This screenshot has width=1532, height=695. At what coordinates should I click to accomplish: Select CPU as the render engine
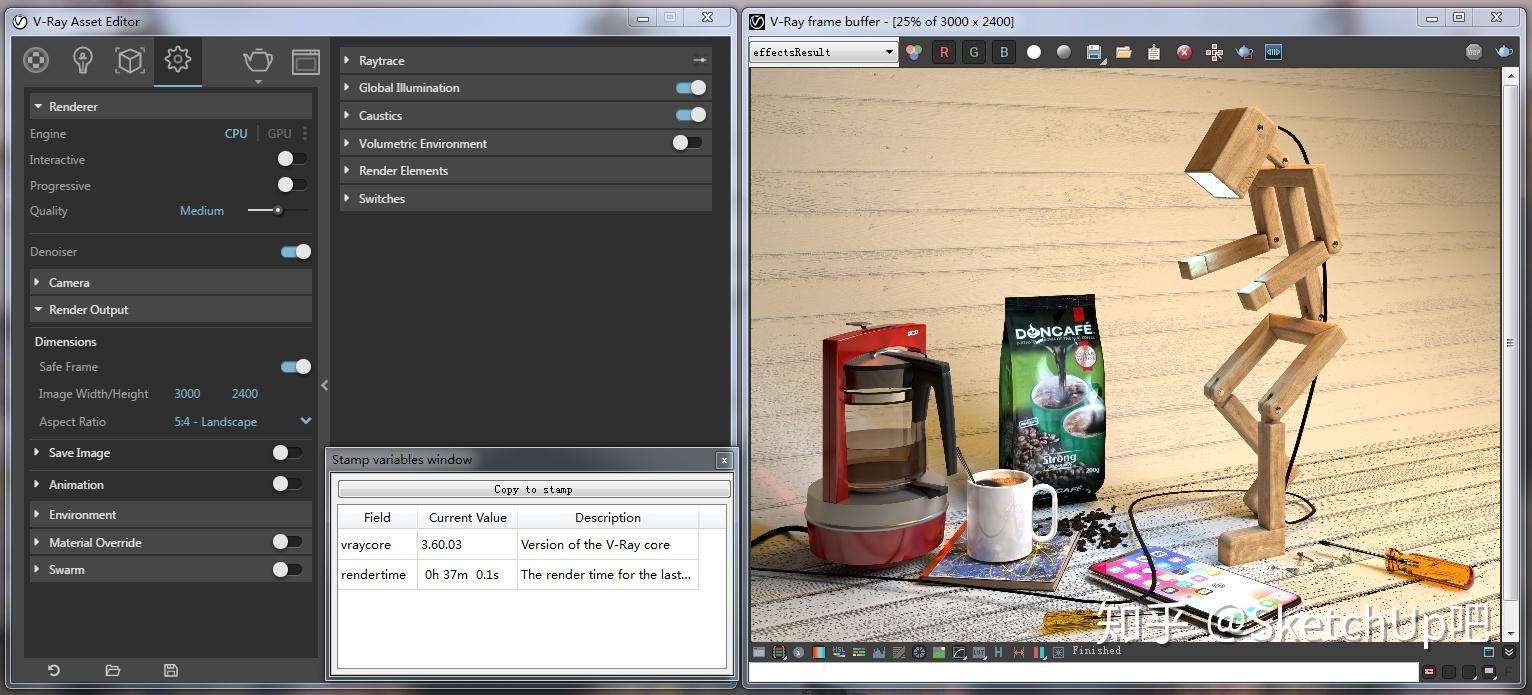tap(235, 133)
